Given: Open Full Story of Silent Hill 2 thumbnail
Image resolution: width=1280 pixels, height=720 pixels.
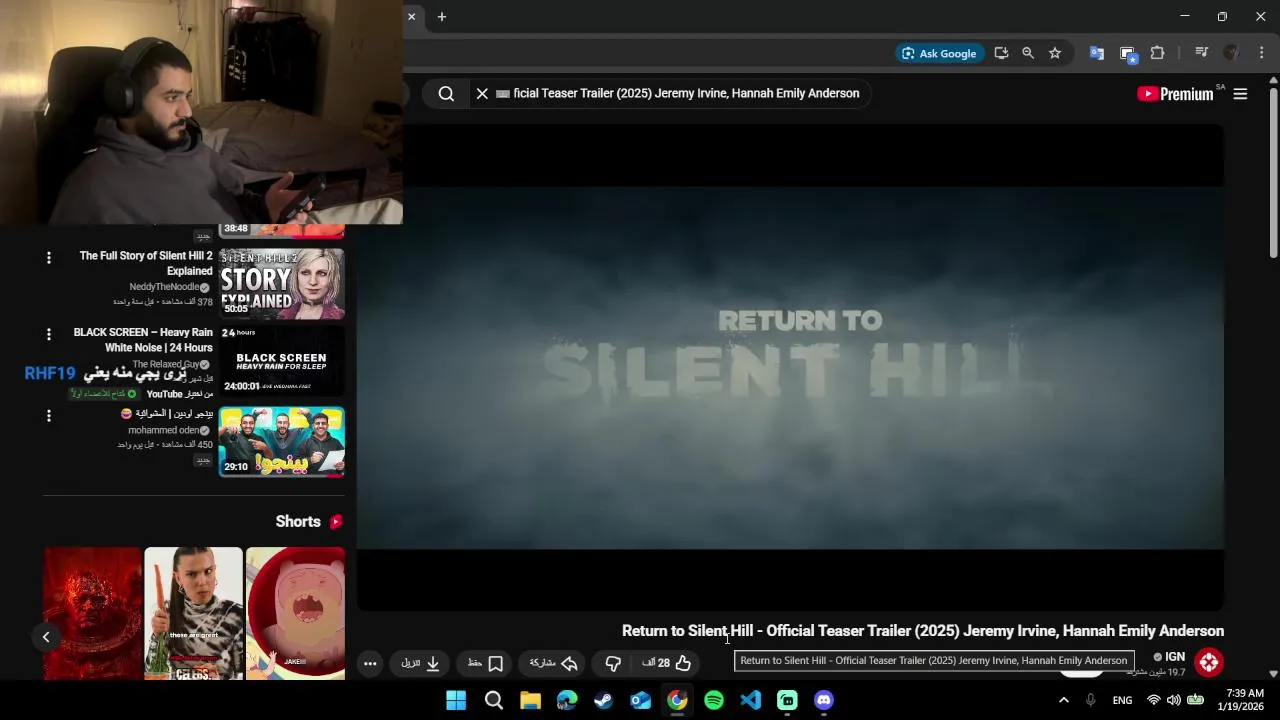Looking at the screenshot, I should click(x=282, y=284).
